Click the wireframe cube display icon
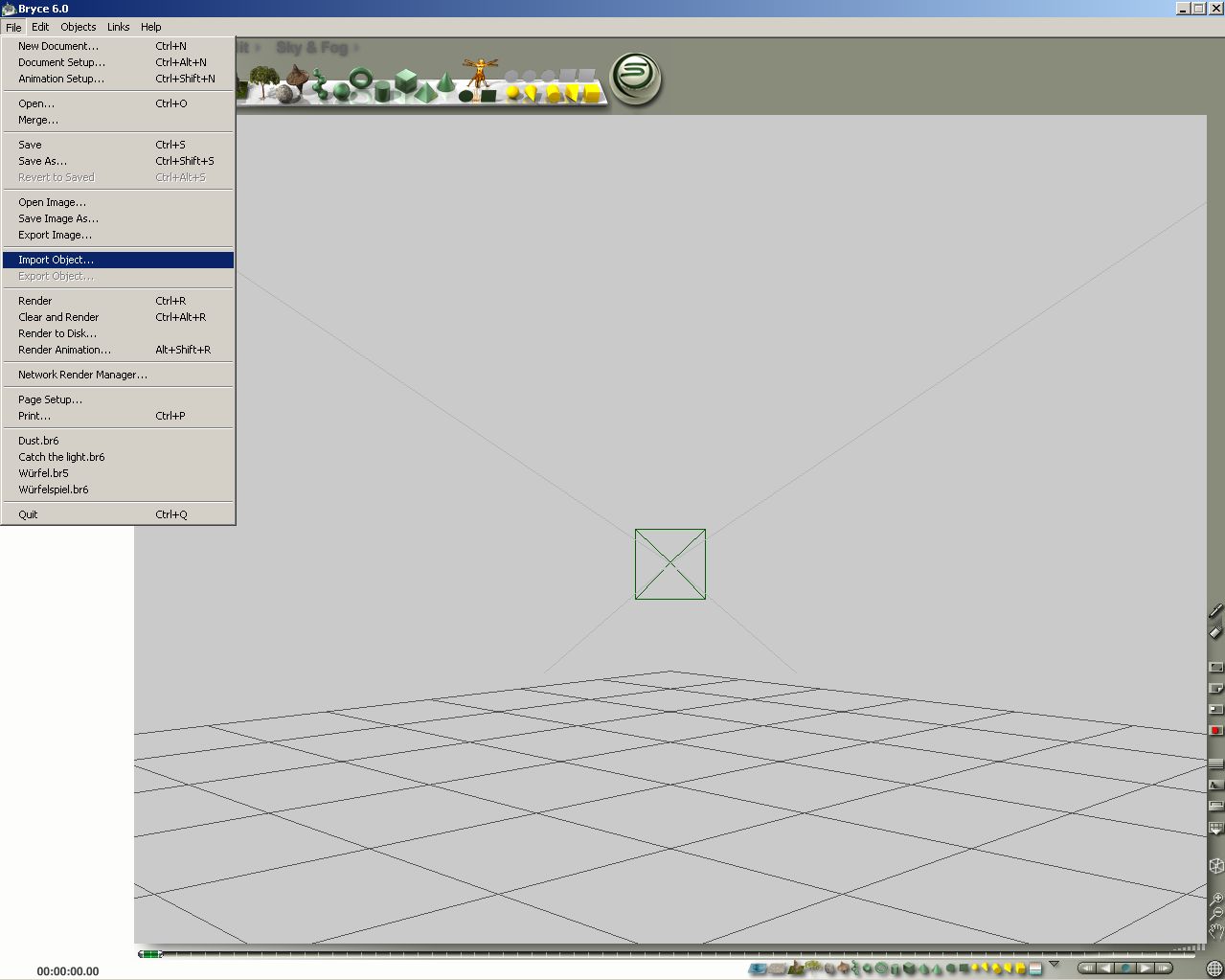The image size is (1225, 980). click(x=1215, y=865)
